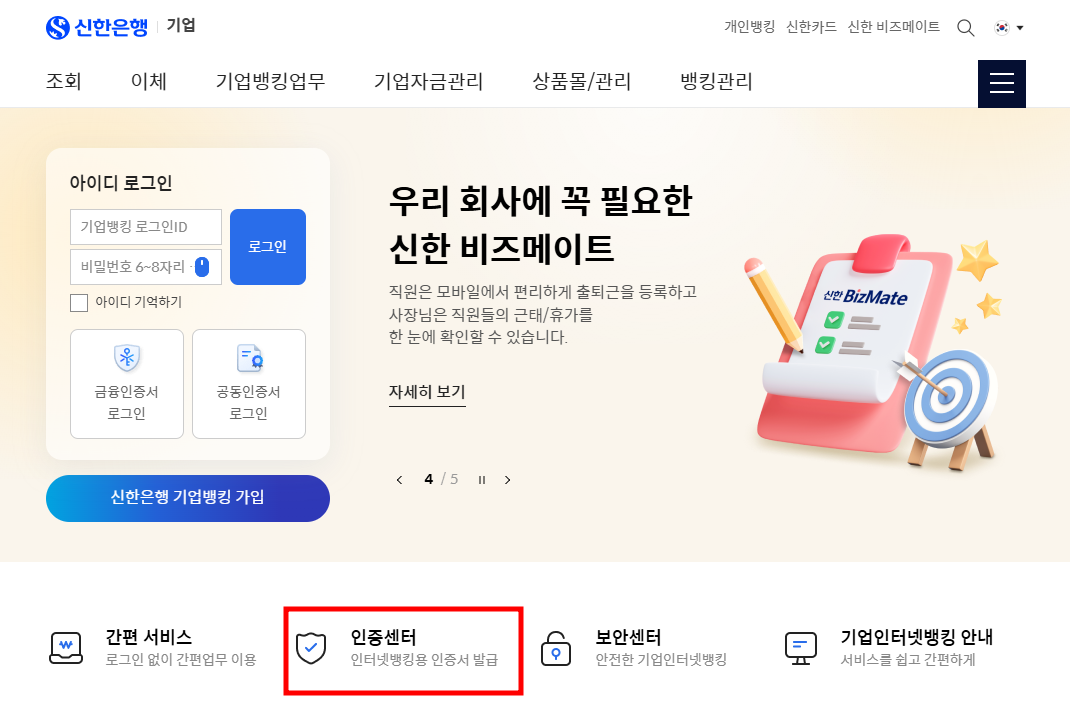This screenshot has height=704, width=1070.
Task: Open 이체 menu
Action: pyautogui.click(x=149, y=81)
